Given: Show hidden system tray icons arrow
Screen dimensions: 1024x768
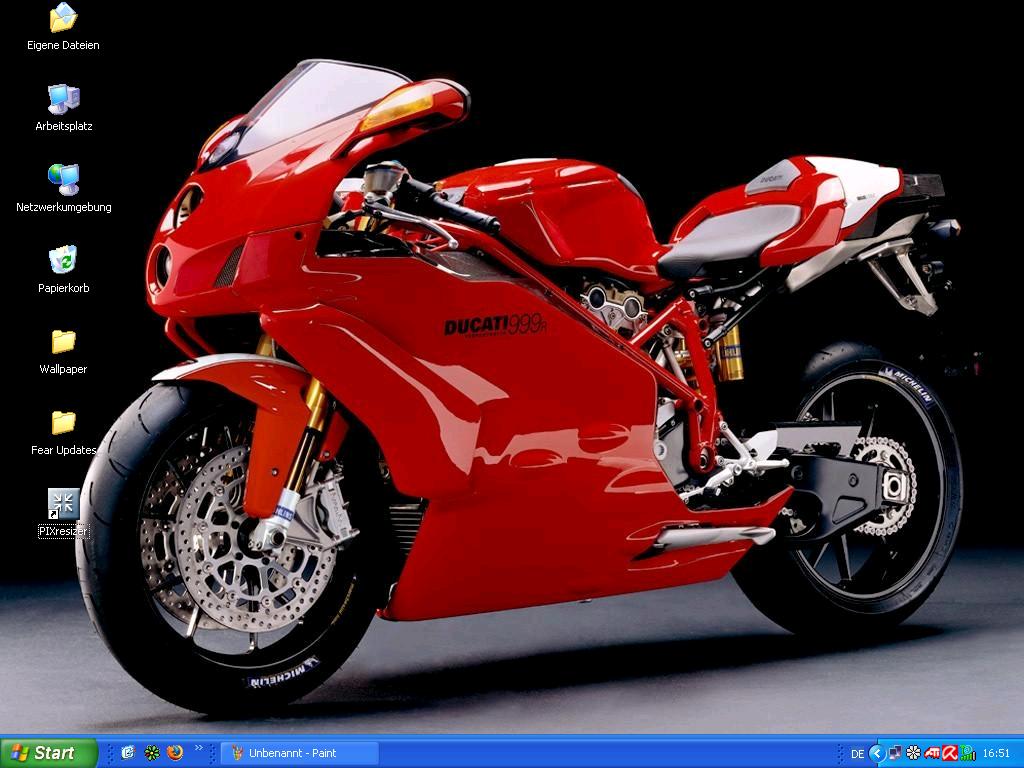Looking at the screenshot, I should click(877, 753).
